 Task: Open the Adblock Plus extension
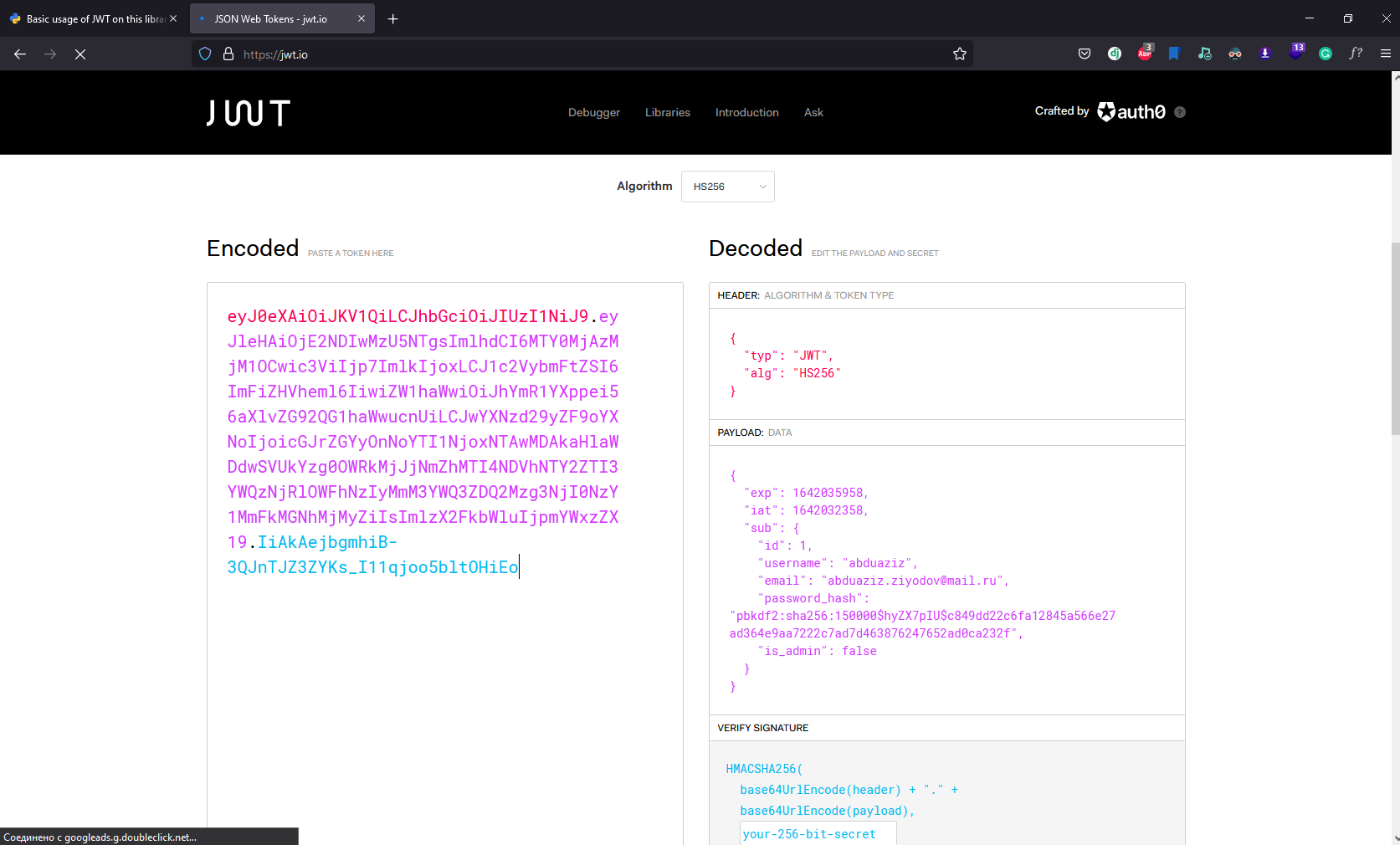coord(1145,54)
